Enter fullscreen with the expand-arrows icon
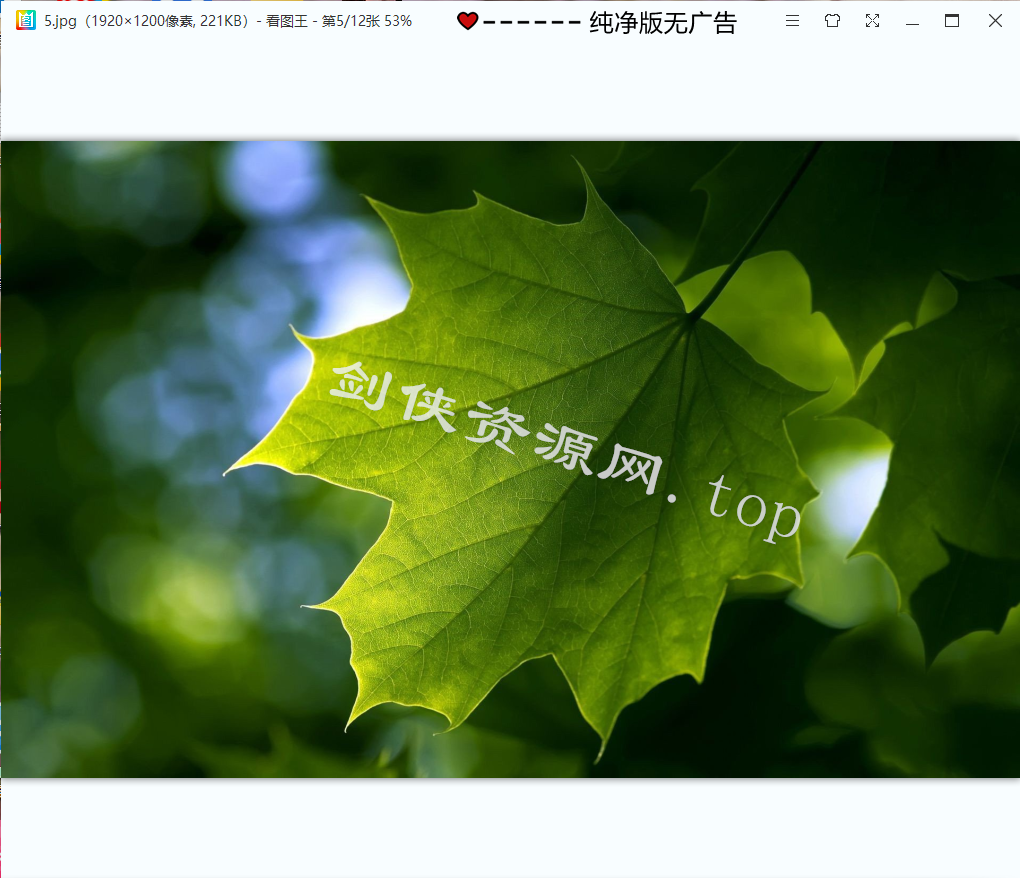This screenshot has height=878, width=1020. pyautogui.click(x=872, y=21)
